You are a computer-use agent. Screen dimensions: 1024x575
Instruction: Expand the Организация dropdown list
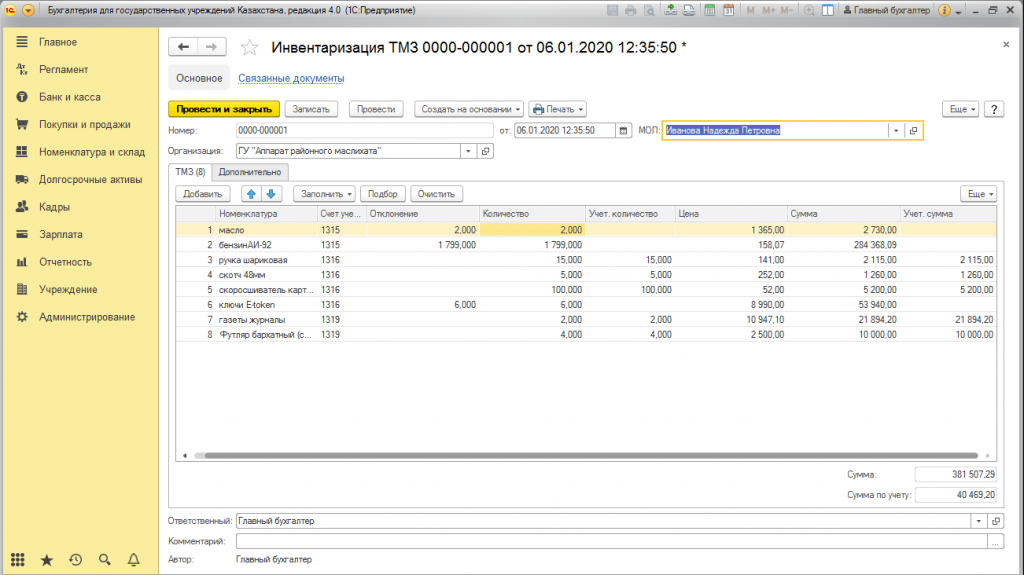point(469,151)
